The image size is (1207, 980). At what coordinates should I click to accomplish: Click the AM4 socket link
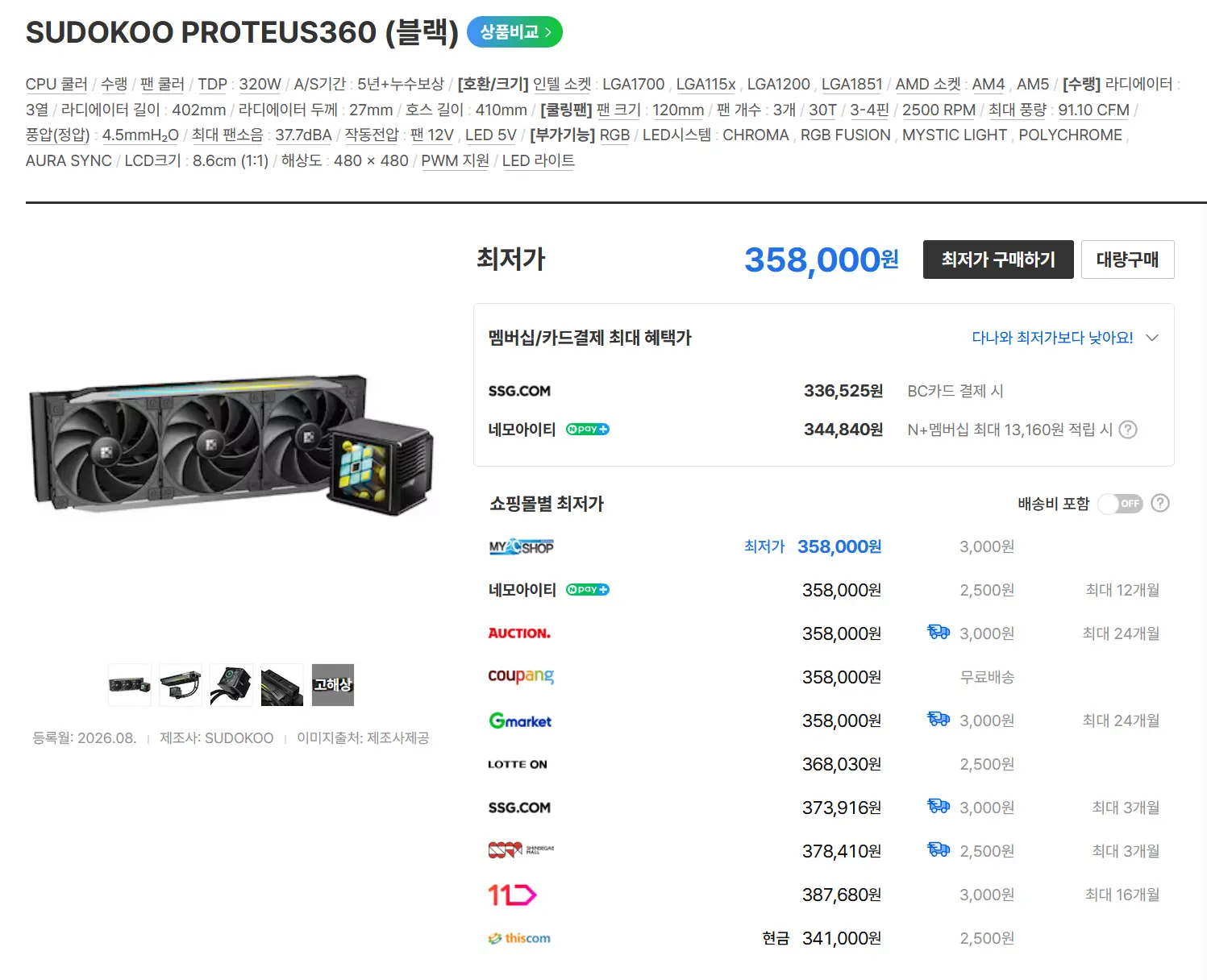click(988, 85)
